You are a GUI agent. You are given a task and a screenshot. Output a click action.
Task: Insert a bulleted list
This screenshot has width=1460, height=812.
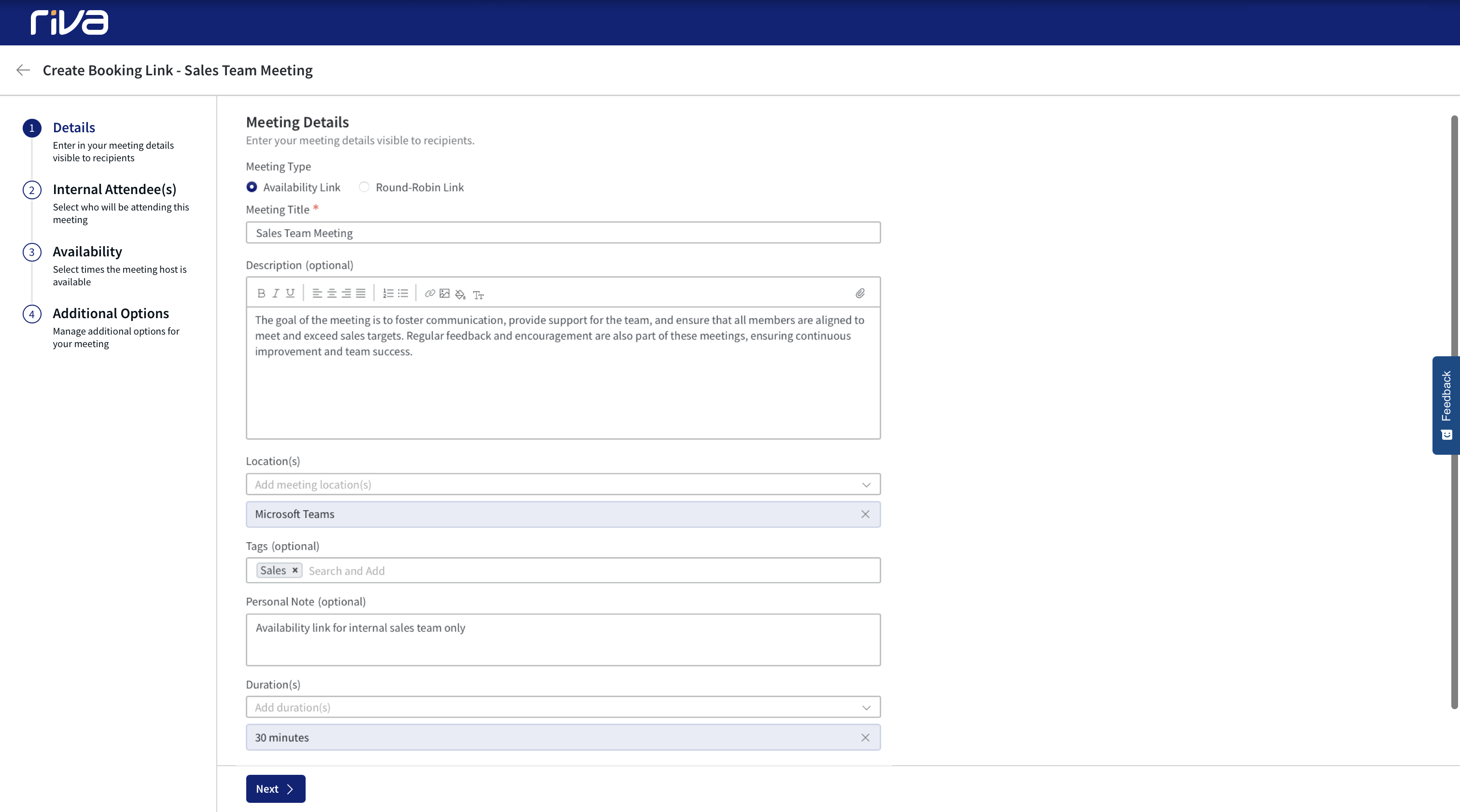(403, 293)
